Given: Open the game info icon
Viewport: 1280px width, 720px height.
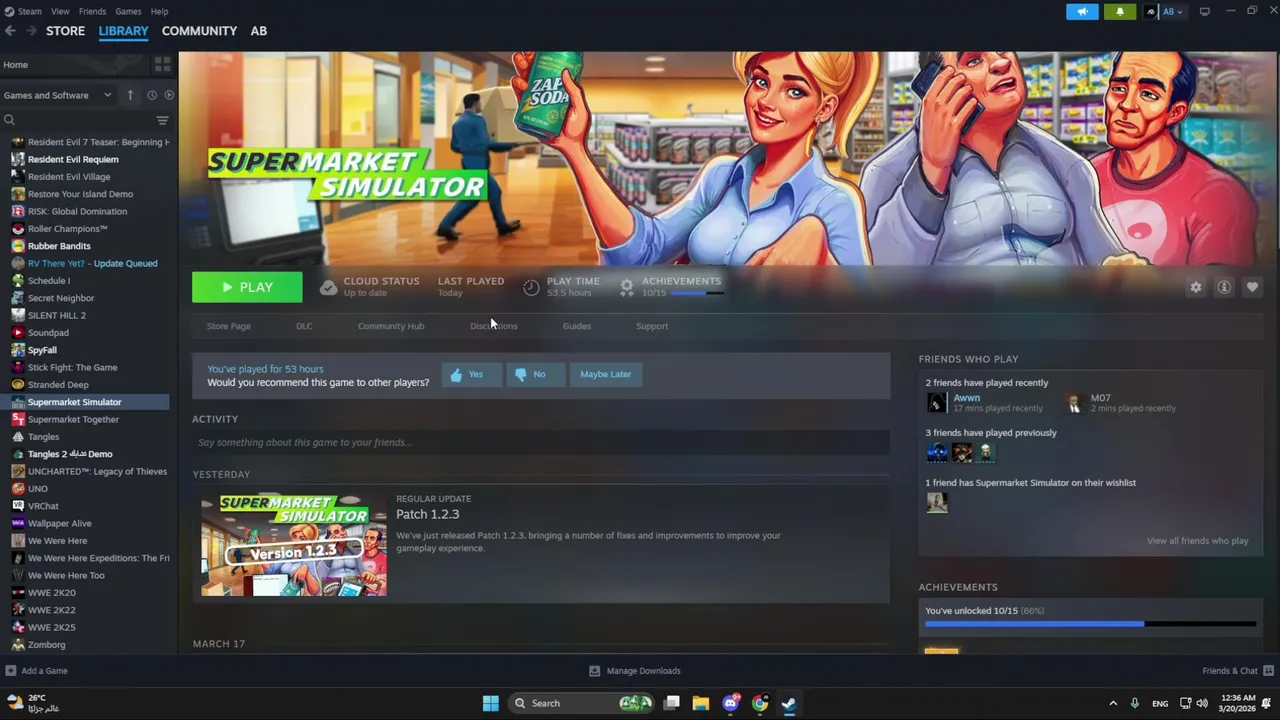Looking at the screenshot, I should (1224, 287).
